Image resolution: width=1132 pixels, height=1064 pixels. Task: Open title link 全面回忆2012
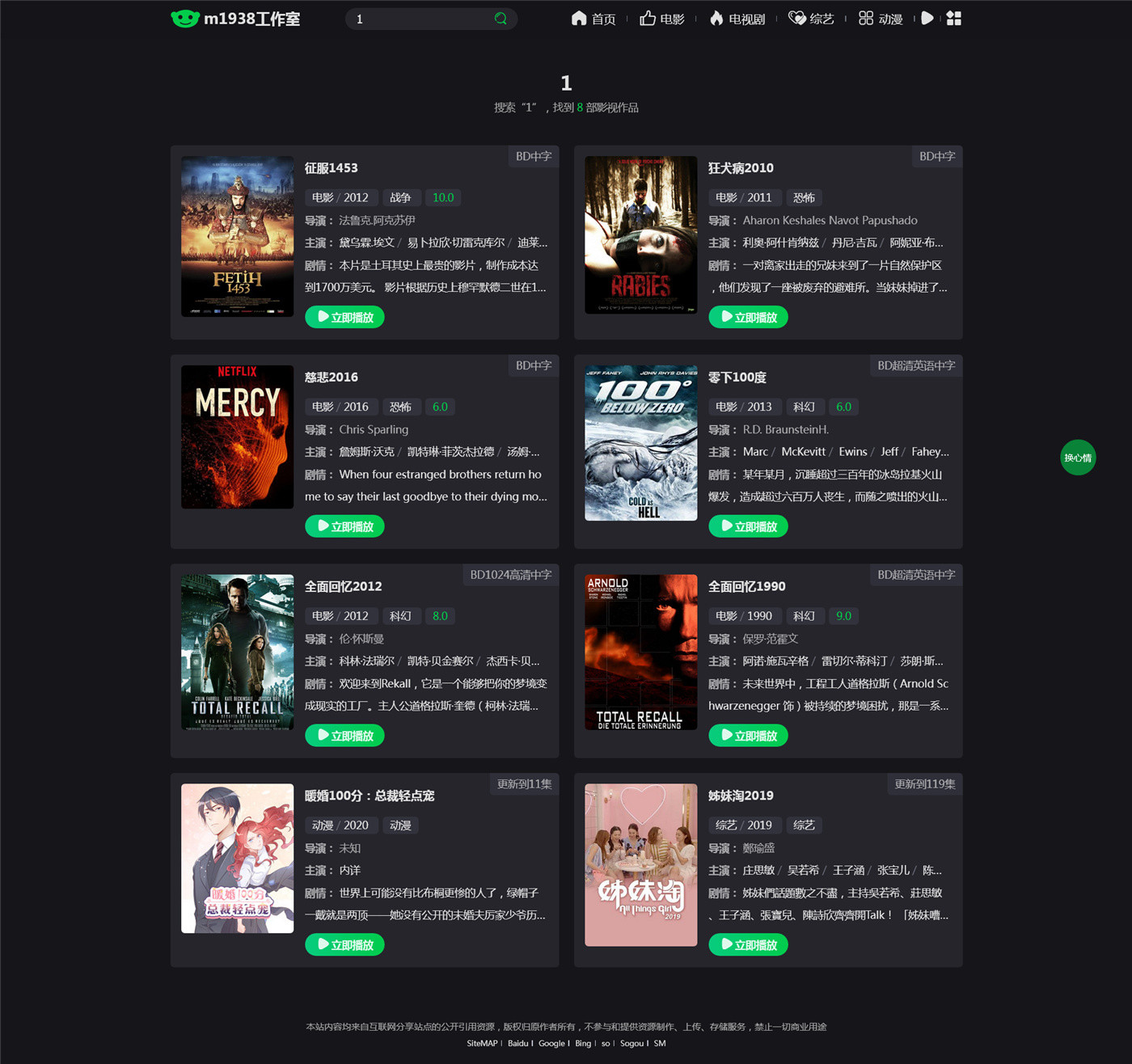click(x=344, y=587)
